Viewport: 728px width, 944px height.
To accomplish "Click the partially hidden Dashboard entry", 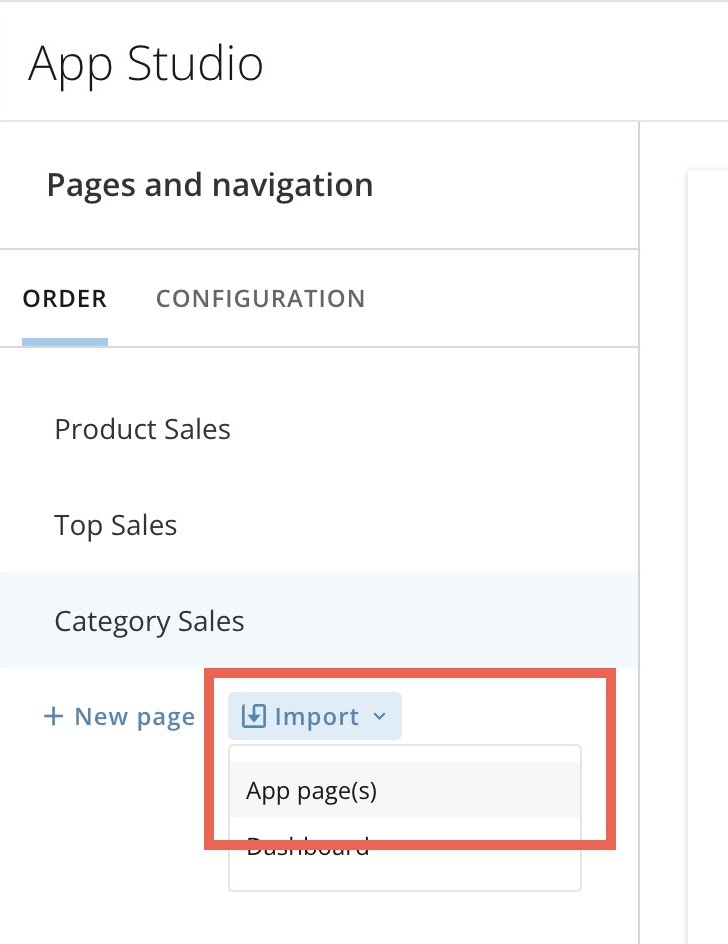I will pos(308,845).
